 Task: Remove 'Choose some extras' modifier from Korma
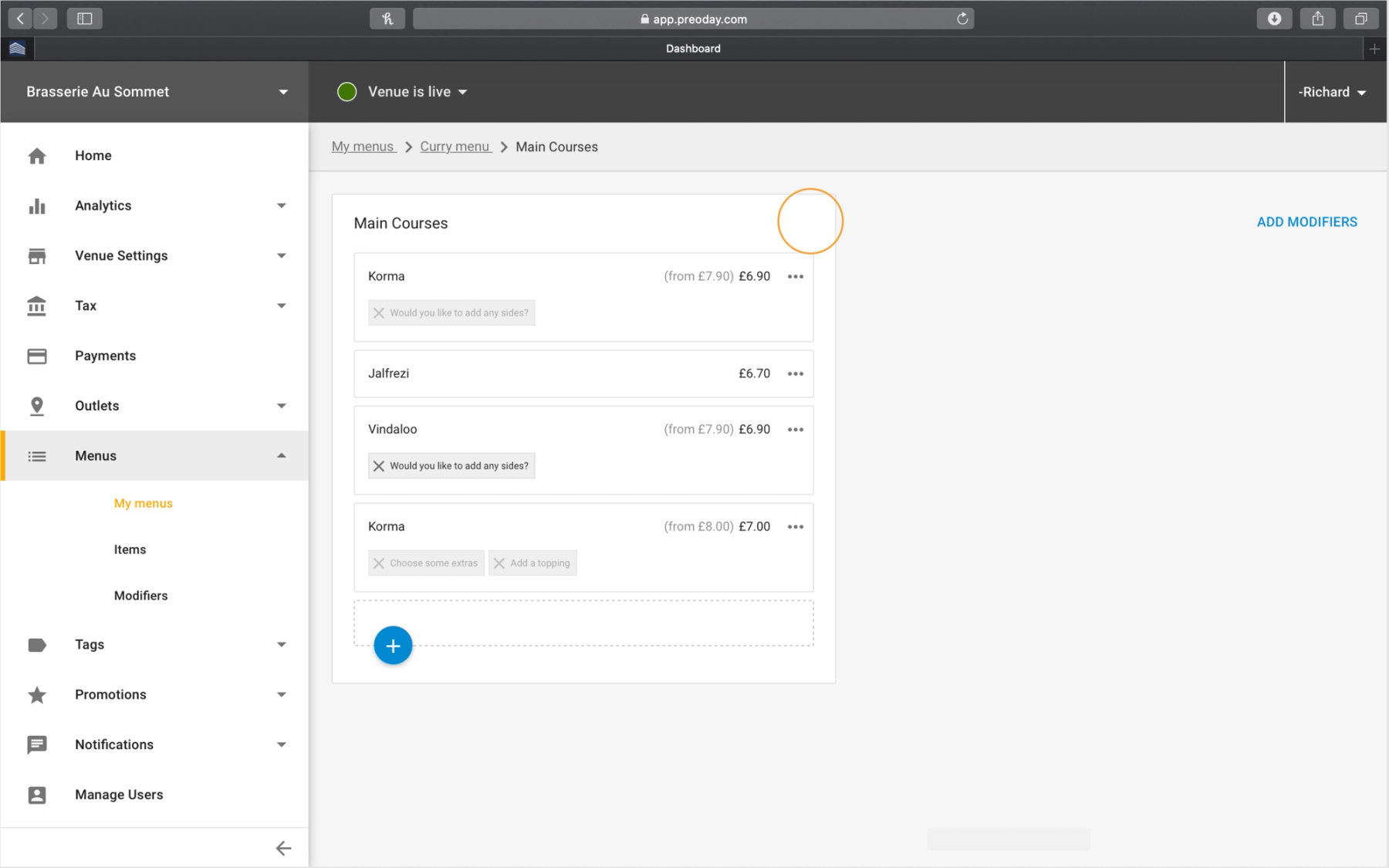click(379, 563)
